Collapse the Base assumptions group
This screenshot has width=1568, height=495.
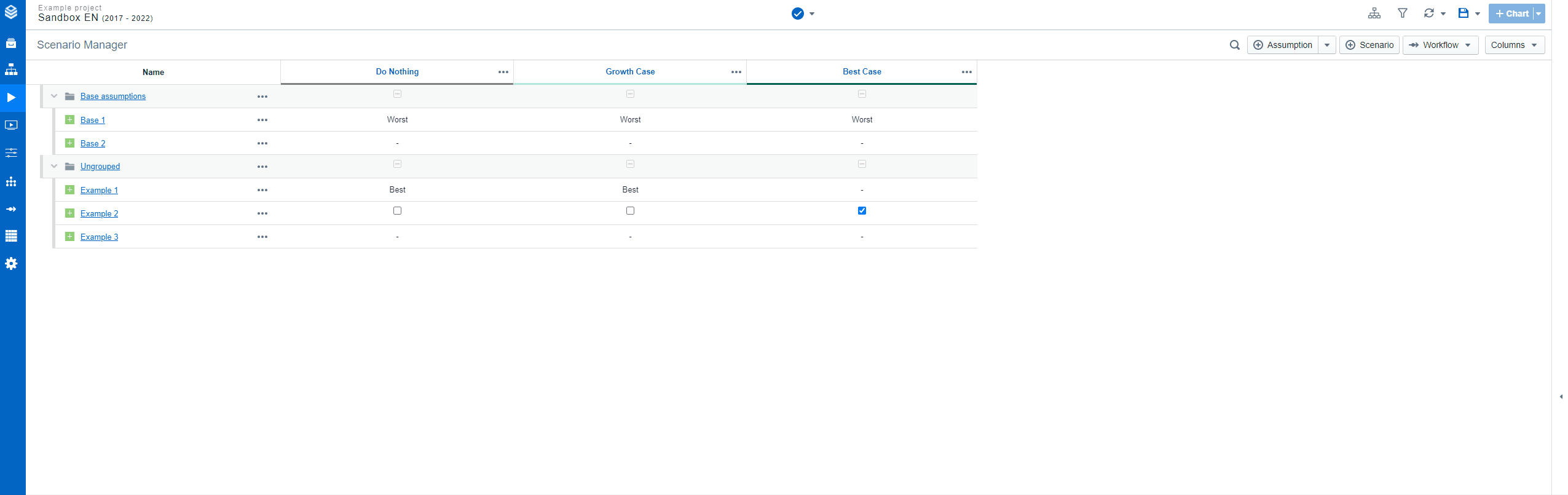[x=54, y=97]
